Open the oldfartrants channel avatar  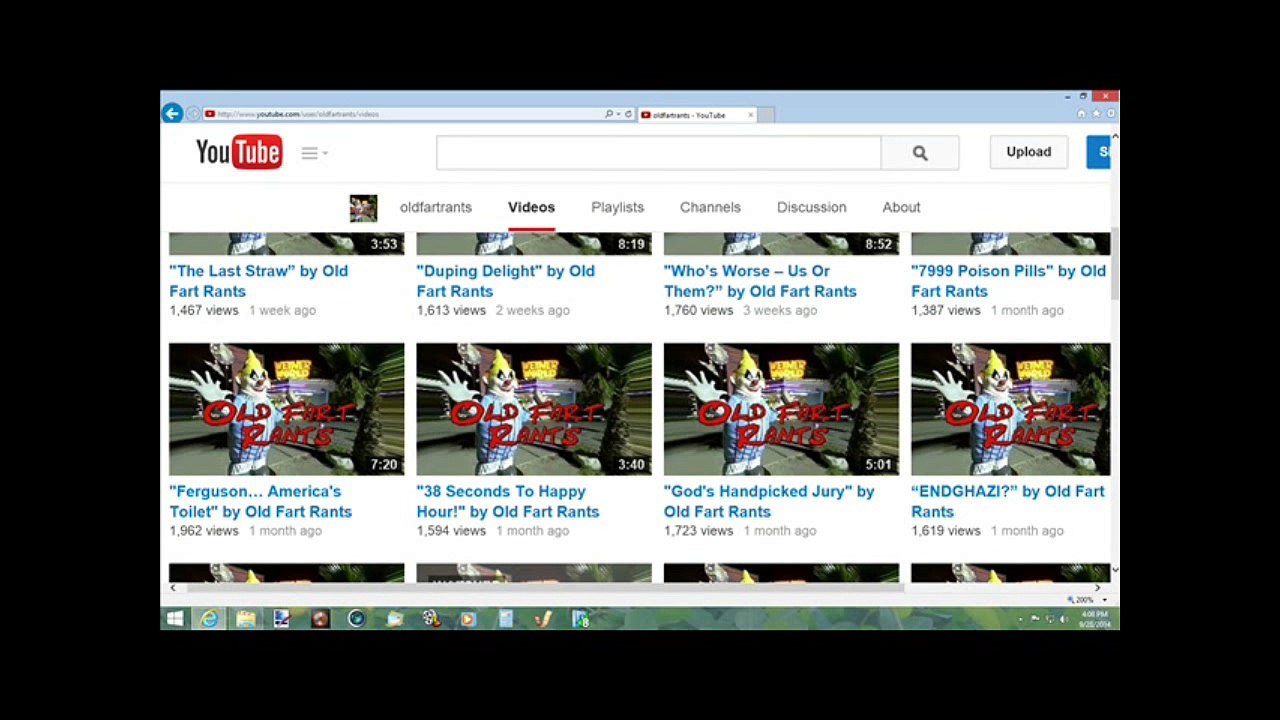(363, 208)
